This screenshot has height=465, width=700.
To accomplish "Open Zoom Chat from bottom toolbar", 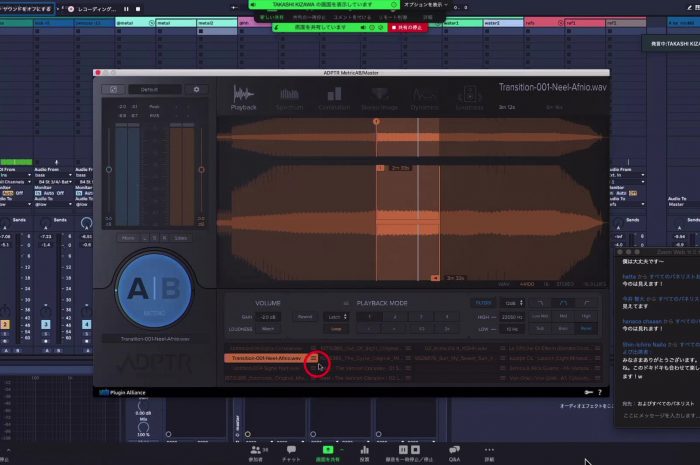I will (x=291, y=453).
